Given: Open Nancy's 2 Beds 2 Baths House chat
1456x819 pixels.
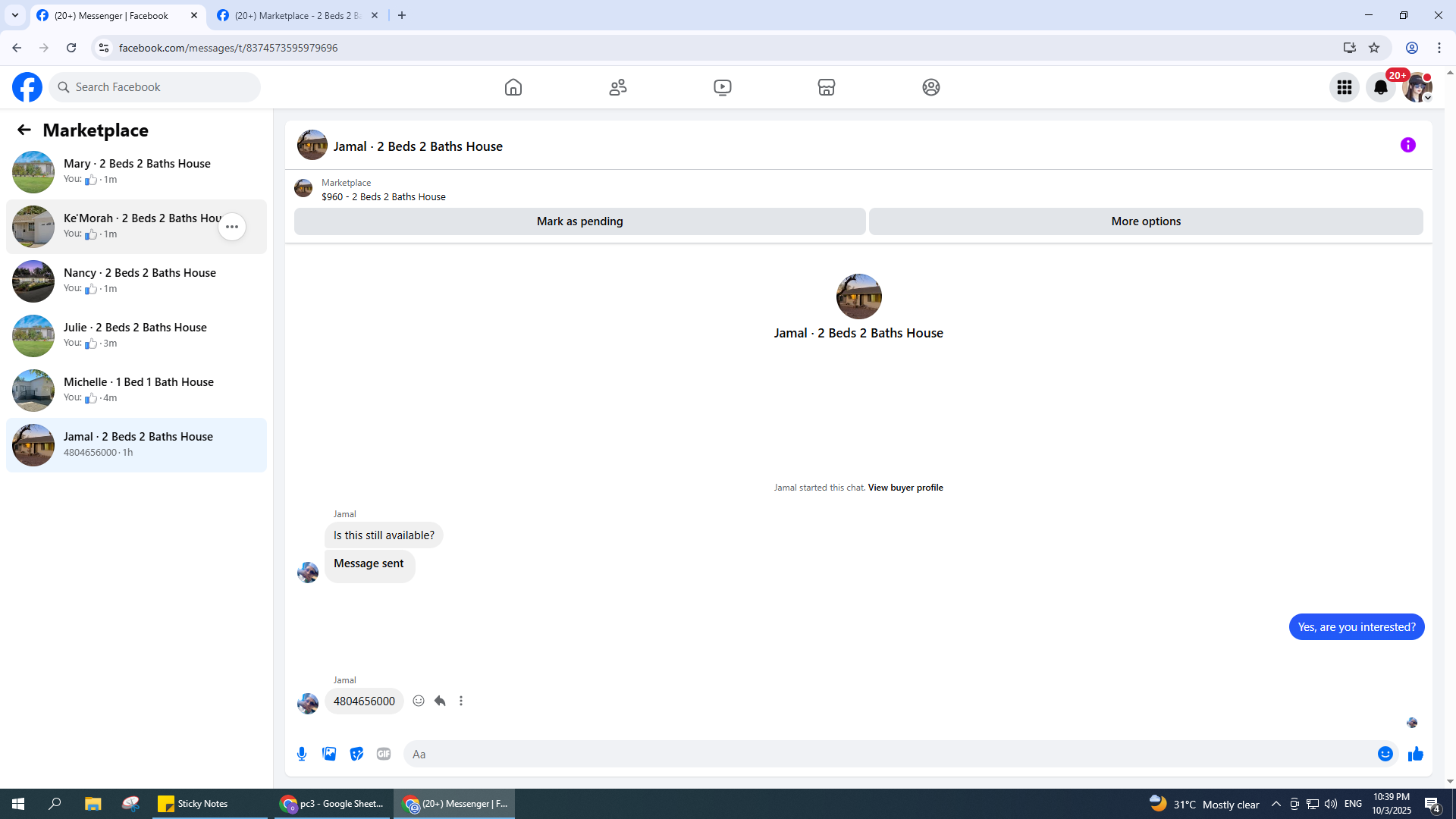Looking at the screenshot, I should coord(136,281).
